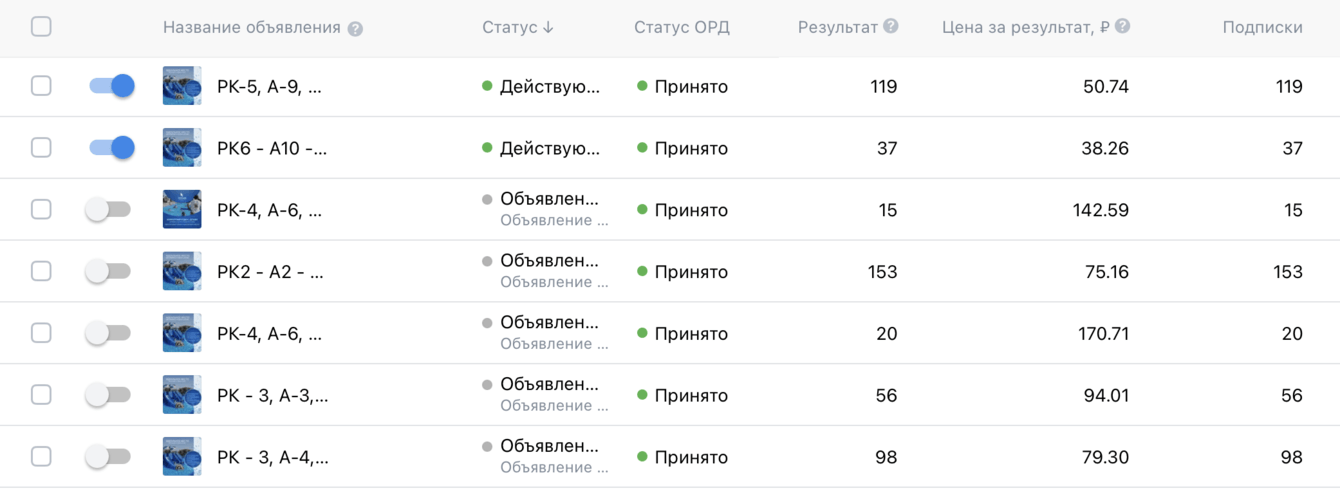Image resolution: width=1340 pixels, height=493 pixels.
Task: Click thumbnail of the PK - 3, A-3 ad
Action: click(182, 395)
